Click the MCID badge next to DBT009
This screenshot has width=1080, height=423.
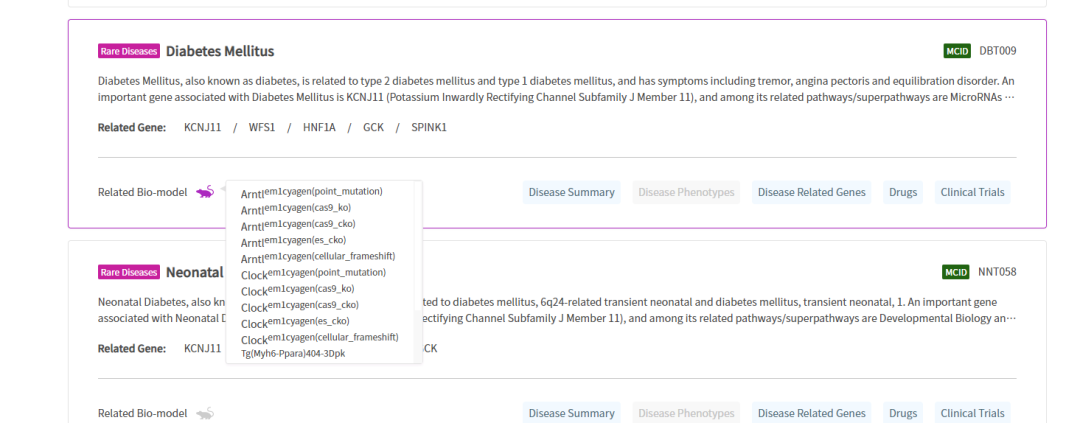point(956,51)
